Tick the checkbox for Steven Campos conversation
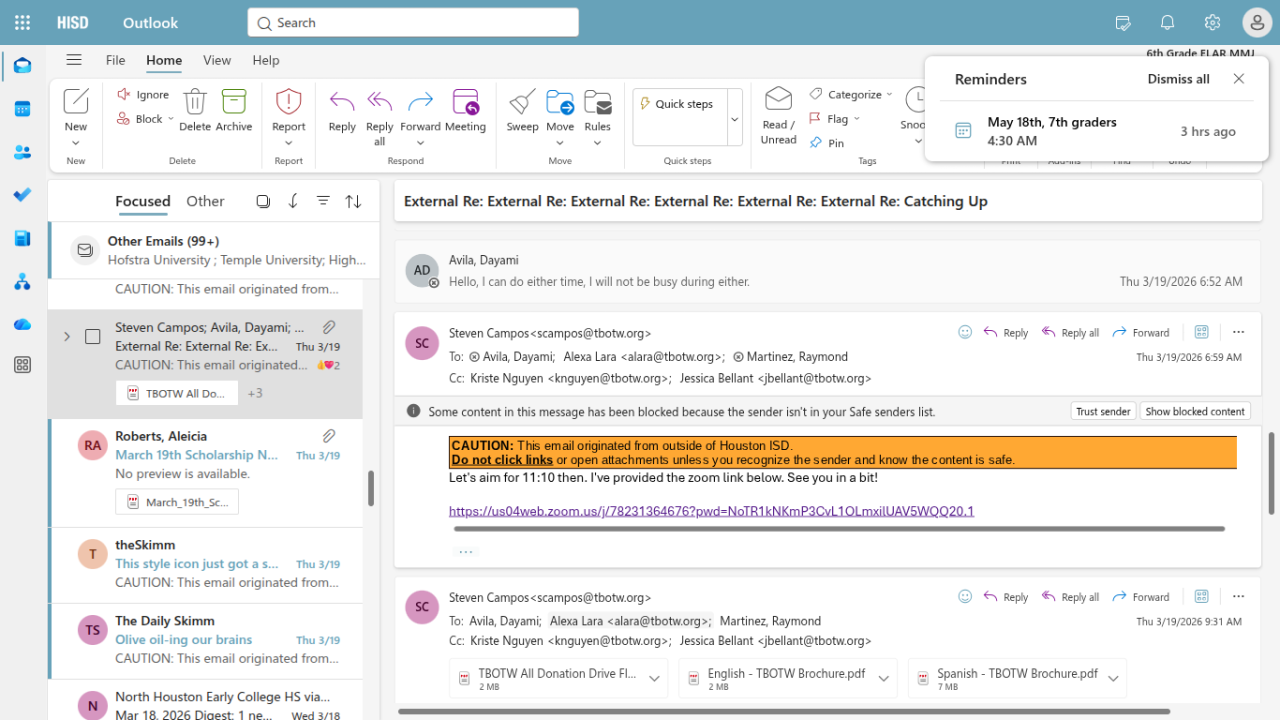1280x720 pixels. tap(93, 336)
